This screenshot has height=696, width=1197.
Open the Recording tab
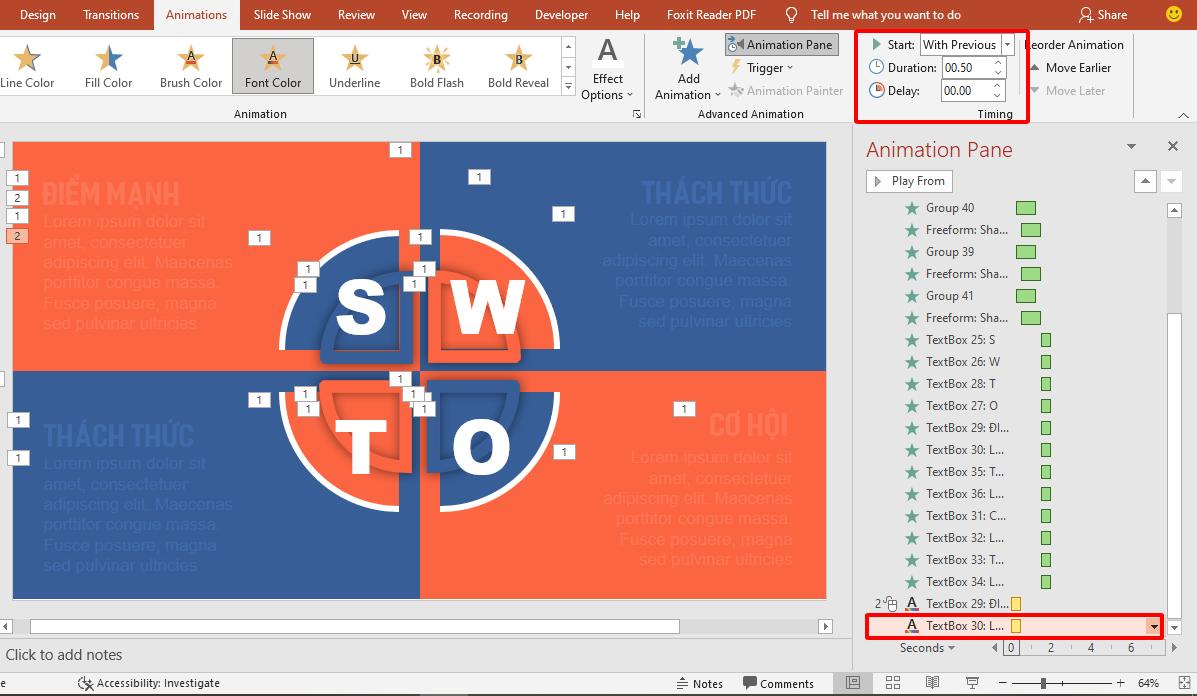(480, 15)
